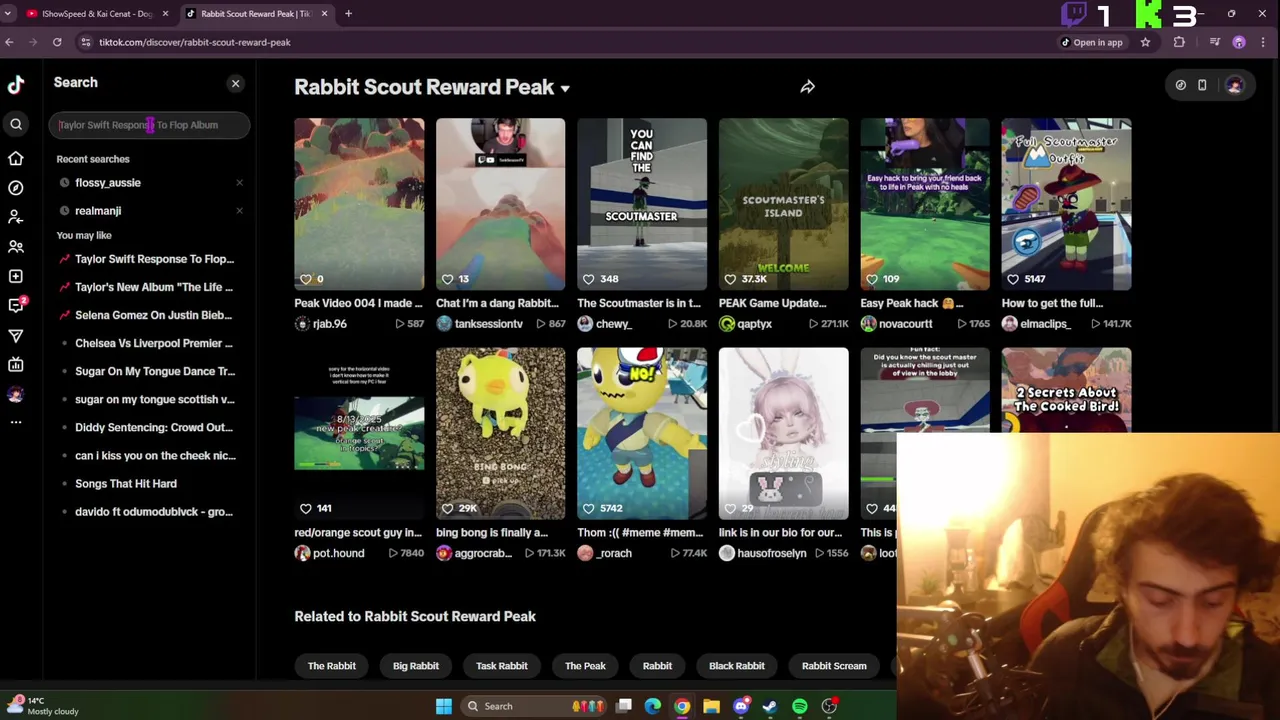This screenshot has height=720, width=1280.
Task: Visit qaptyx creator profile
Action: click(x=754, y=324)
